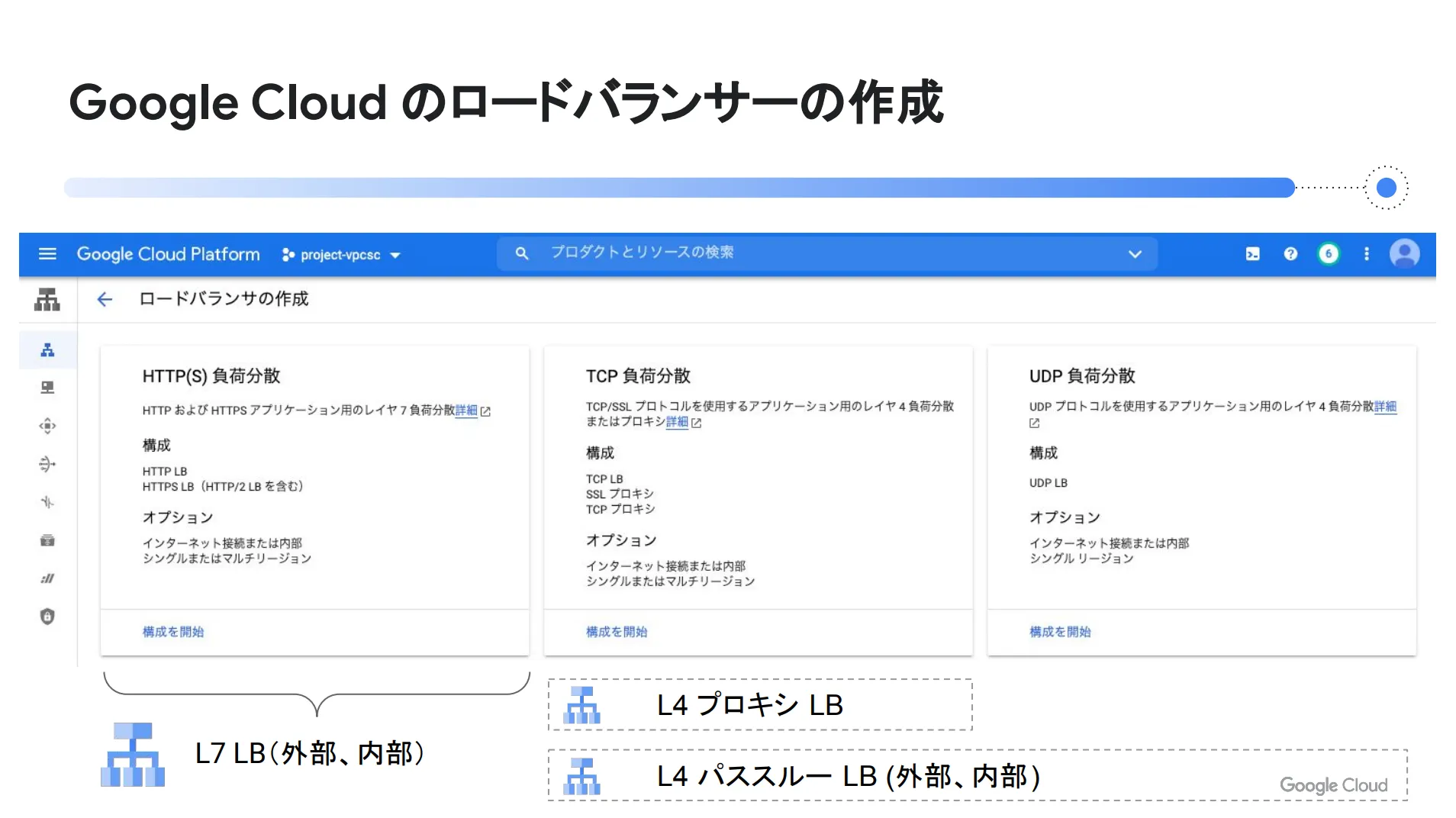Viewport: 1456px width, 818px height.
Task: Click the UDP 負荷分散 card title
Action: 1082,376
